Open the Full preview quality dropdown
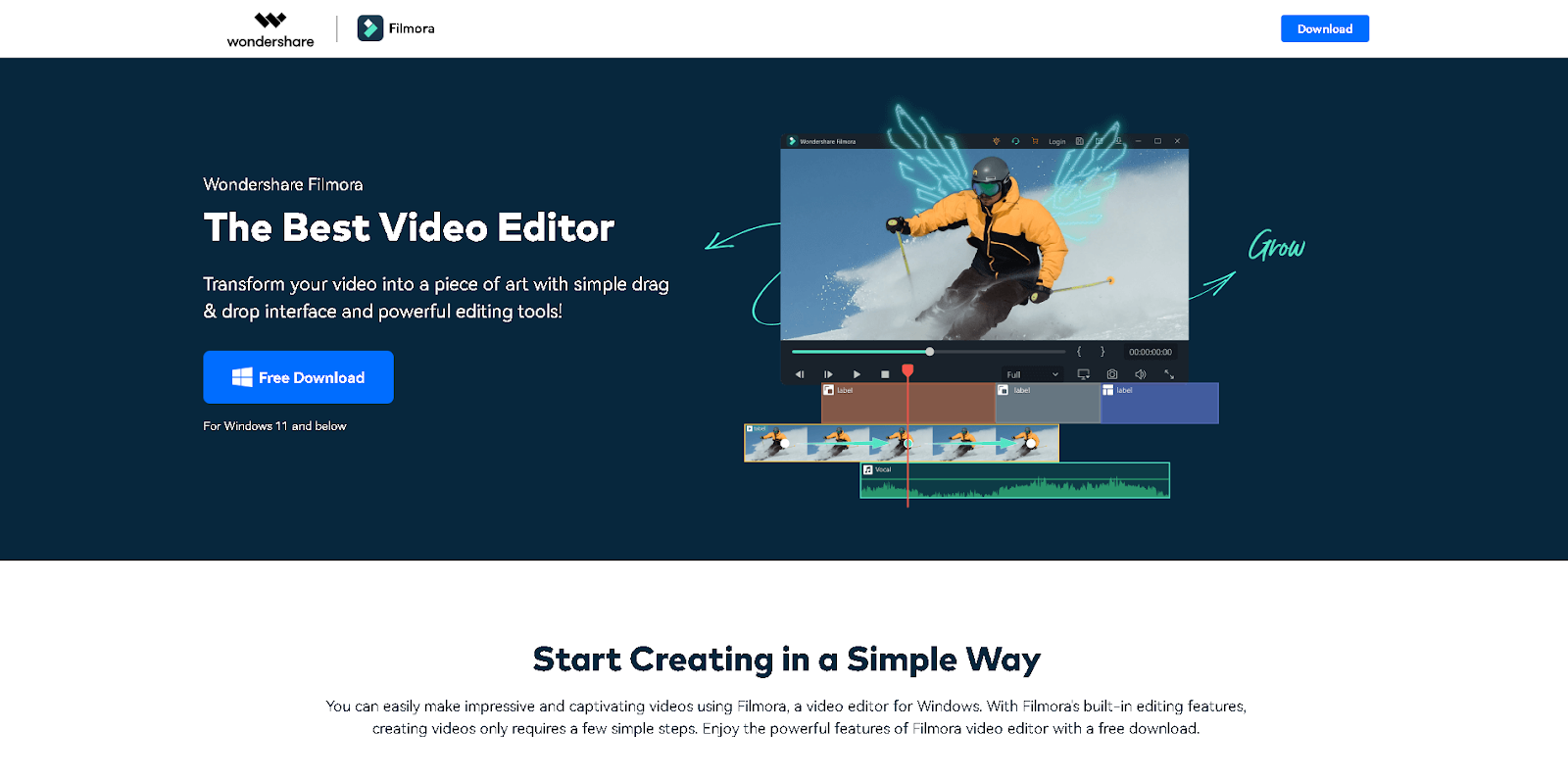Image resolution: width=1568 pixels, height=780 pixels. pos(1033,374)
